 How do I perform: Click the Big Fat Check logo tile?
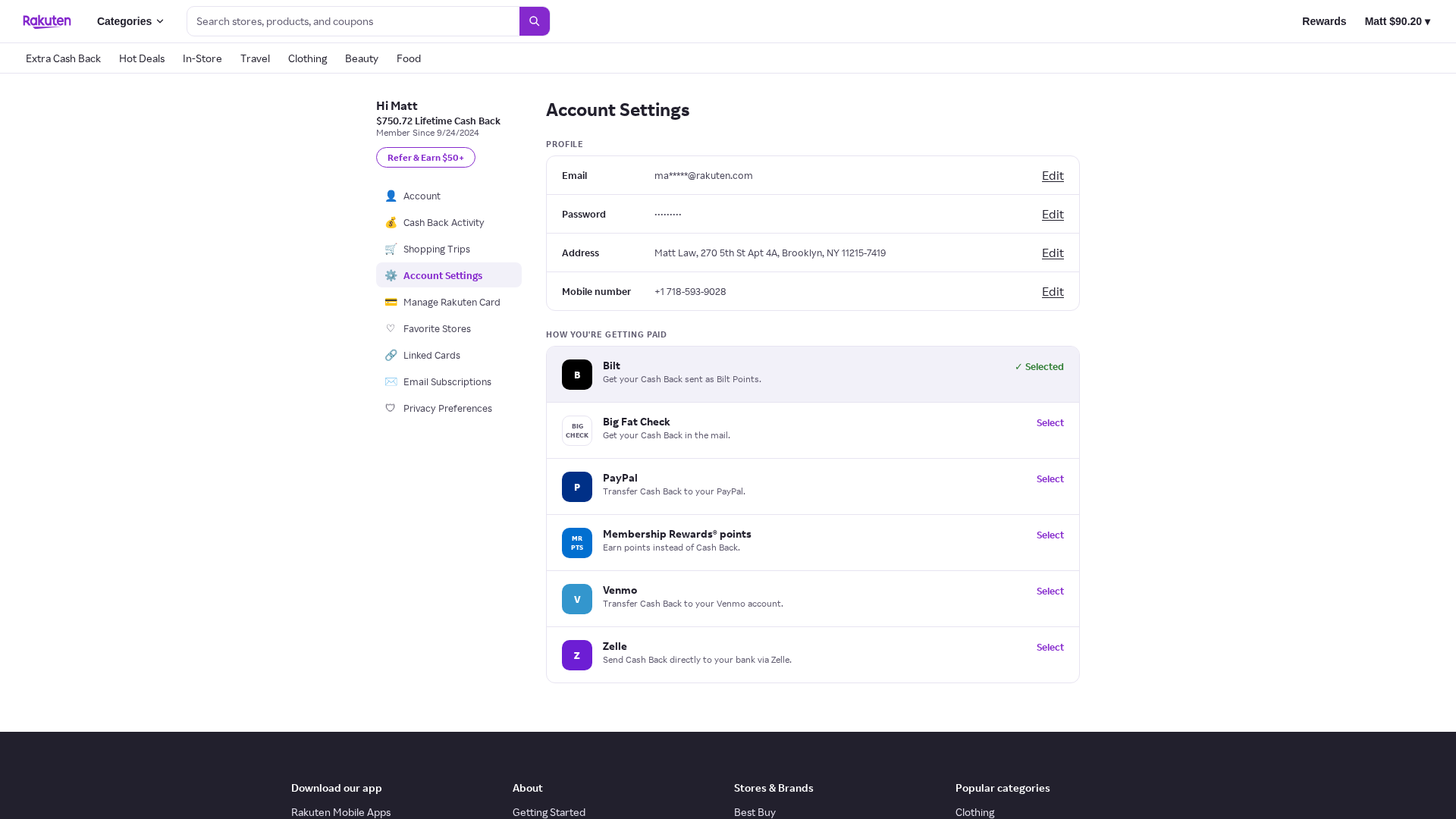(577, 431)
